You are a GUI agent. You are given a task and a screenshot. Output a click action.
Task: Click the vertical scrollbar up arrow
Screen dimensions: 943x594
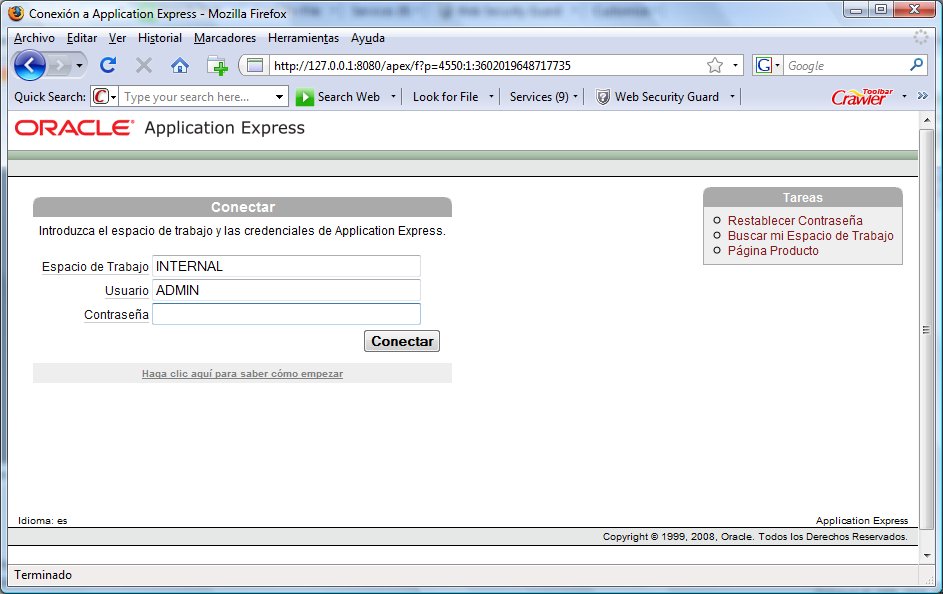click(927, 120)
